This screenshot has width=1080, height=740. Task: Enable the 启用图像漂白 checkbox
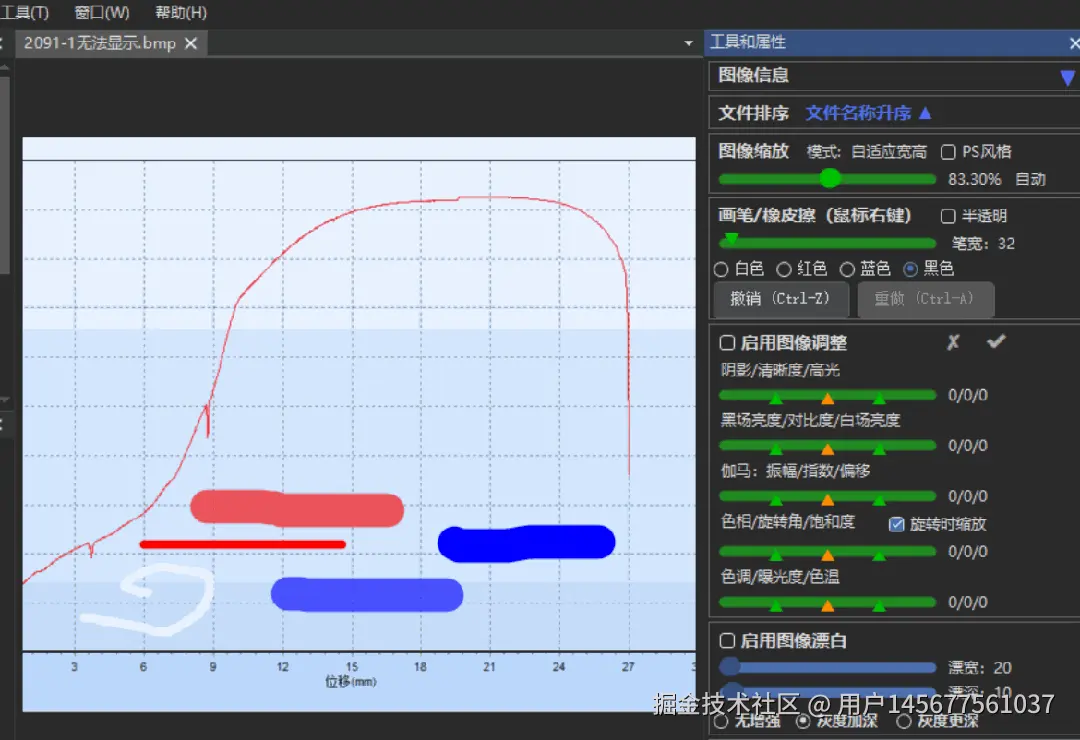(x=727, y=641)
